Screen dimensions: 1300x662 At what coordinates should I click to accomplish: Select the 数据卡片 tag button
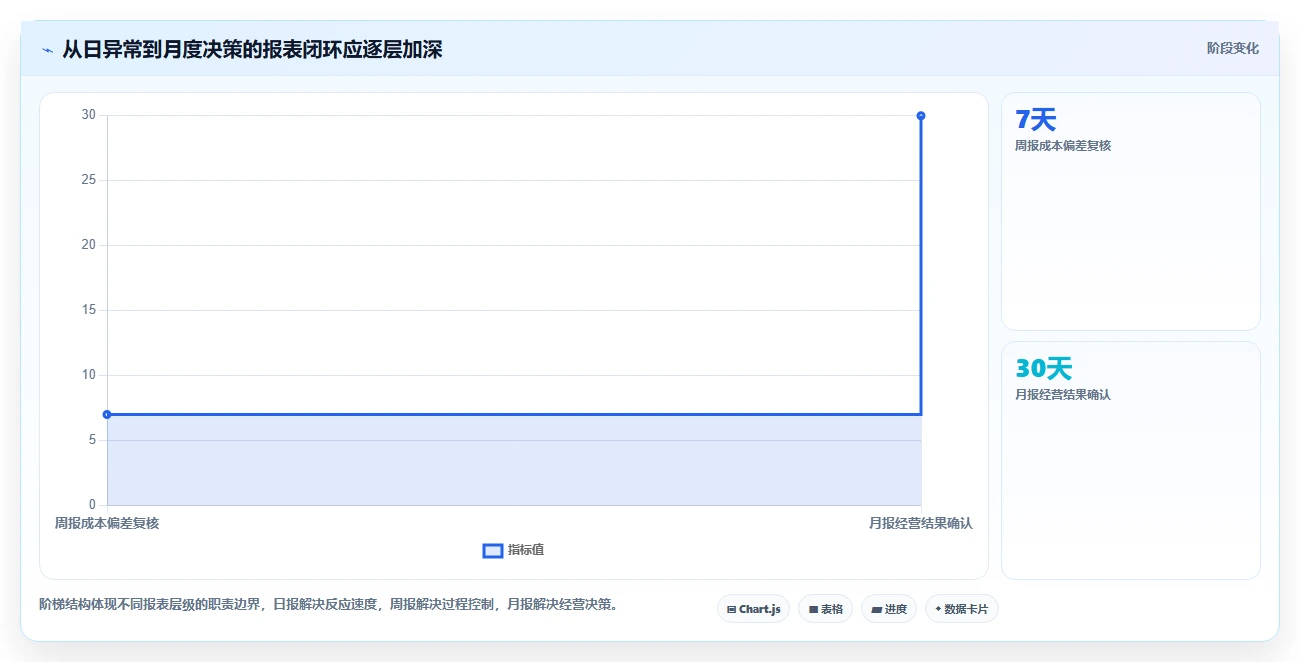pos(962,608)
